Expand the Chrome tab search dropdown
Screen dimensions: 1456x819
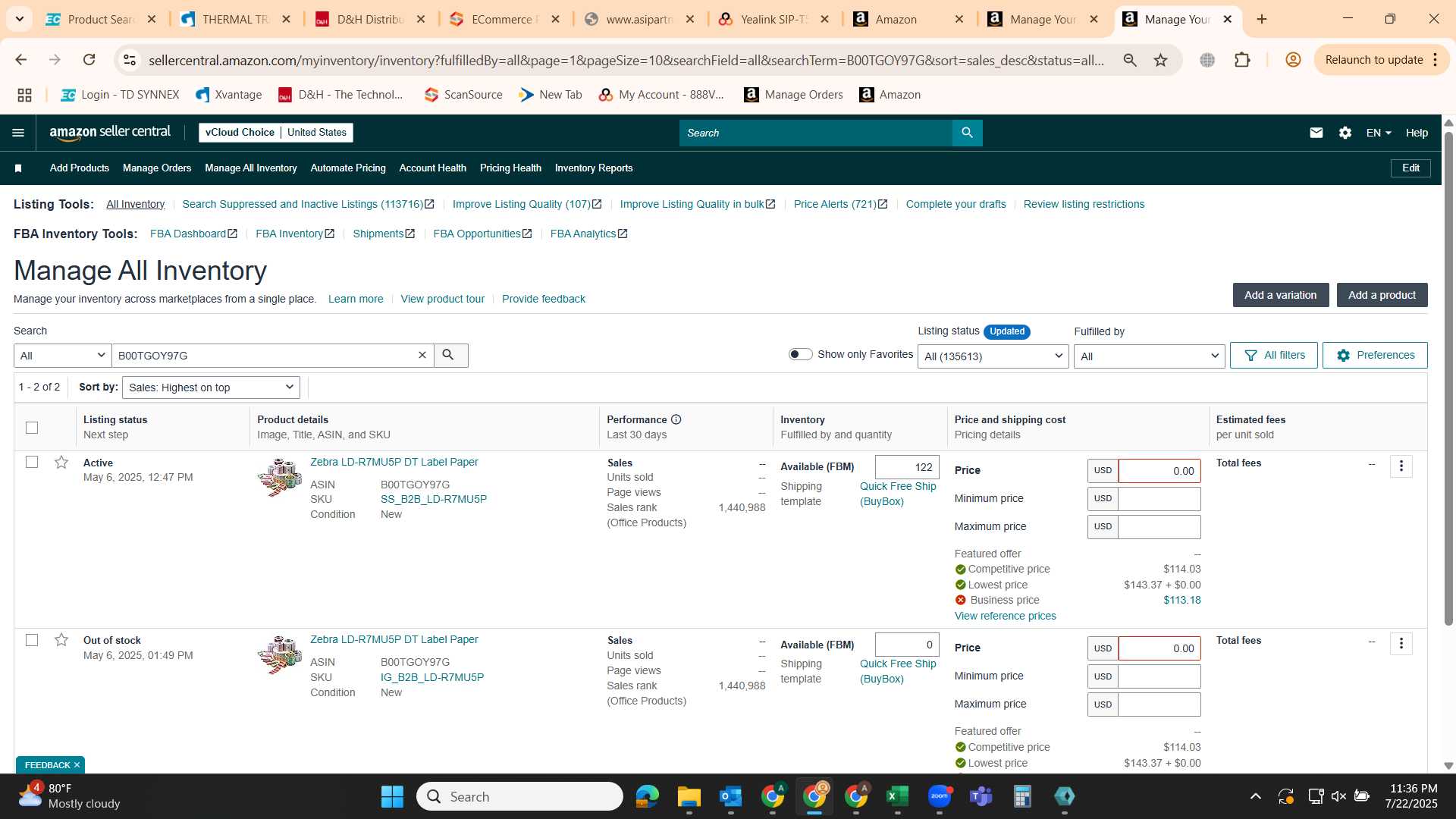point(20,19)
